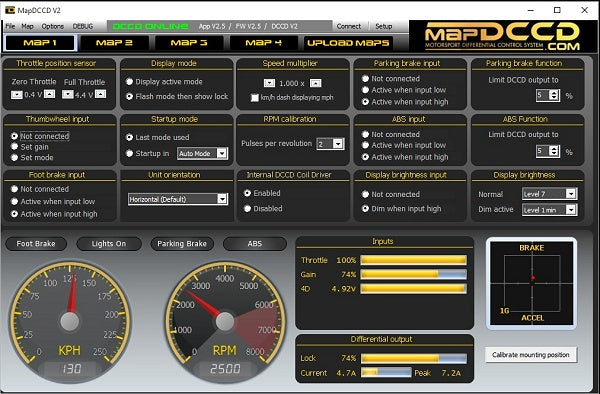Open Normal brightness Level 7 dropdown
The width and height of the screenshot is (600, 394).
coord(549,194)
